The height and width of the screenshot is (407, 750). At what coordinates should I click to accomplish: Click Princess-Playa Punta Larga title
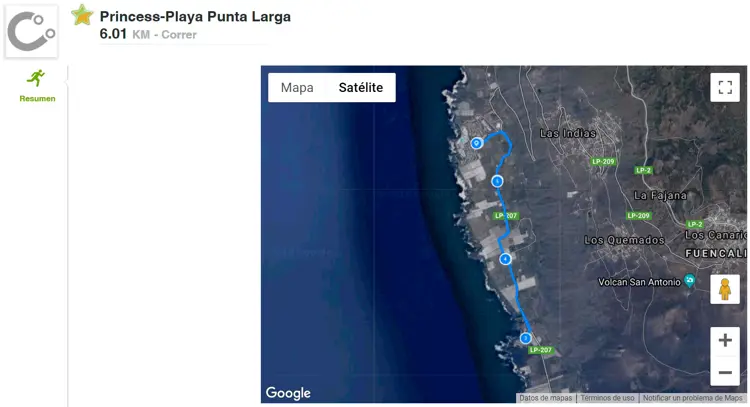pyautogui.click(x=195, y=17)
